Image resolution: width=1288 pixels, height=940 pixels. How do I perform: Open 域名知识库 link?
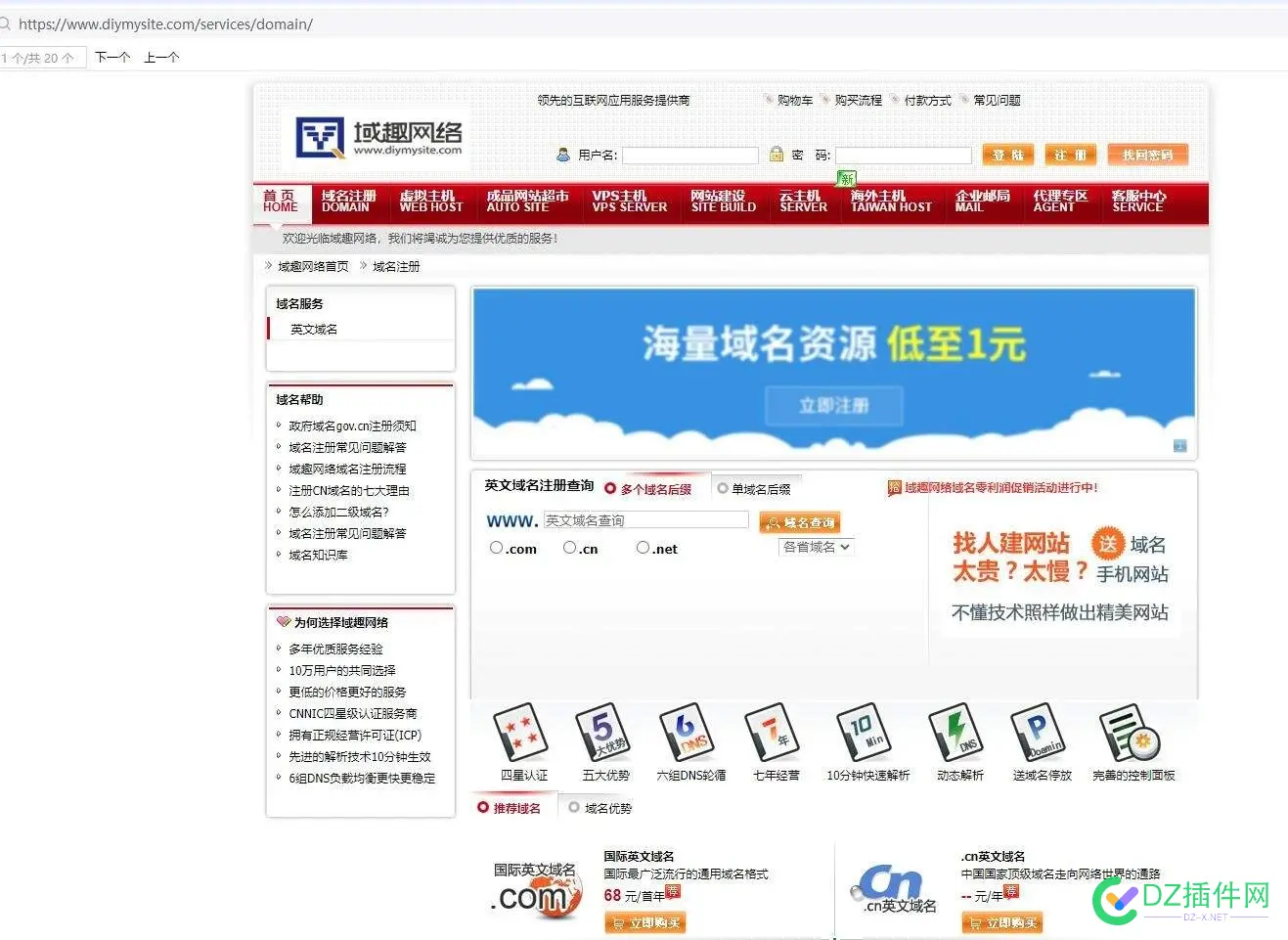[318, 555]
